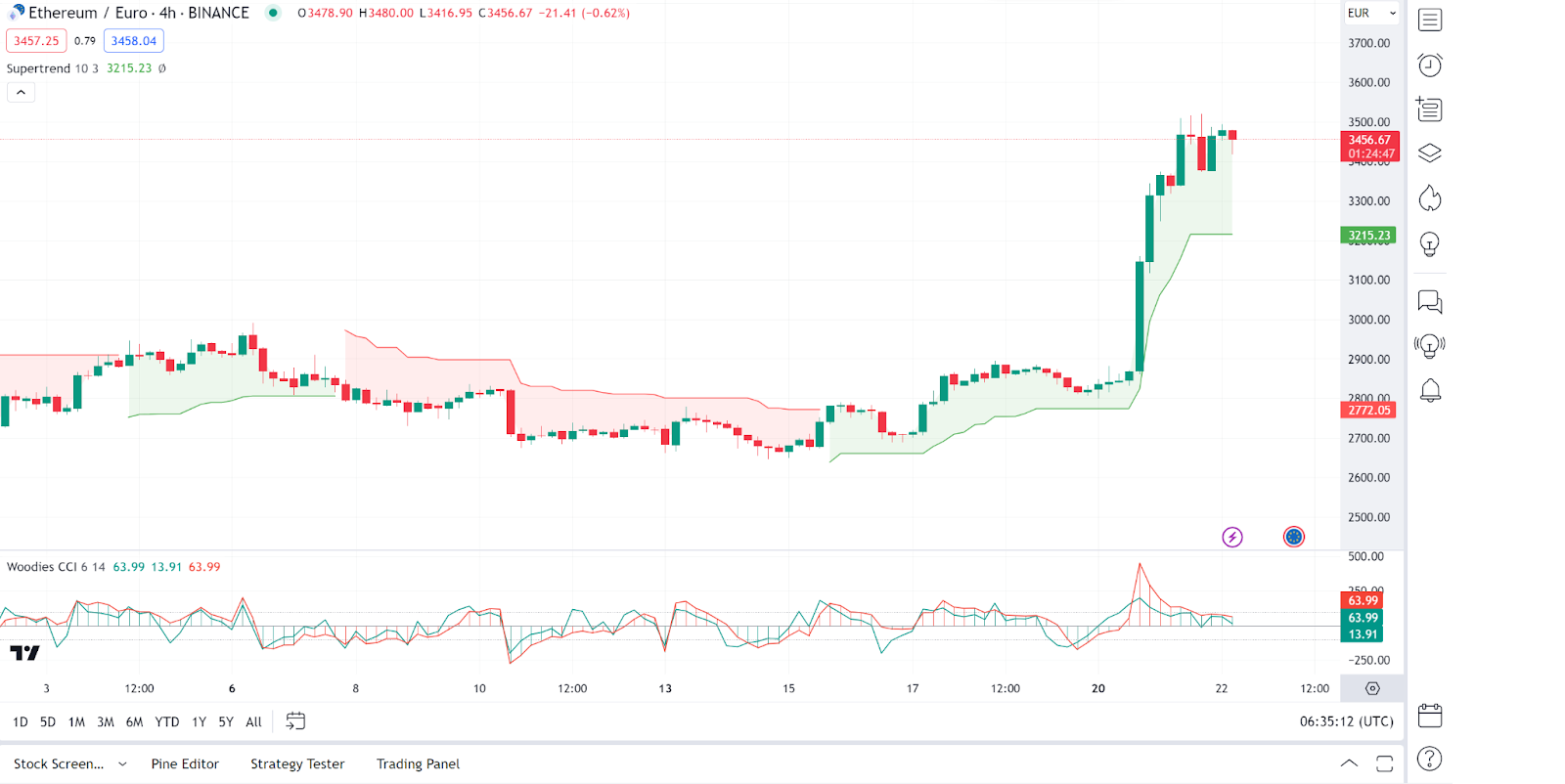Click the green 3215.23 Supertrend price label
Screen dimensions: 1565x784
[x=1368, y=236]
